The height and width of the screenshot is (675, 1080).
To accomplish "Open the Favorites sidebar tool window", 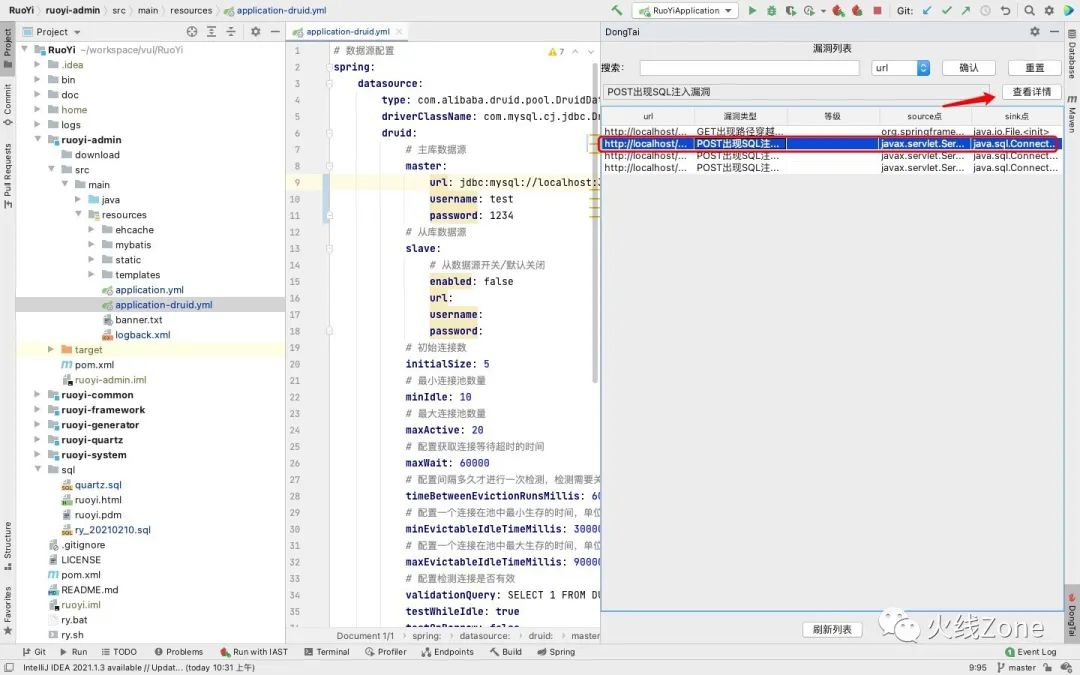I will point(8,610).
